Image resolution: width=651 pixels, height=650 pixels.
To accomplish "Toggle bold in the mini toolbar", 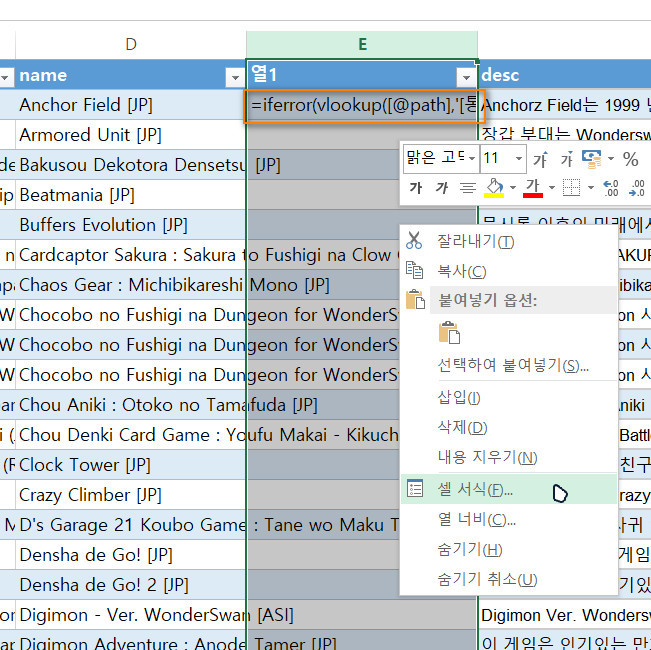I will (x=416, y=188).
